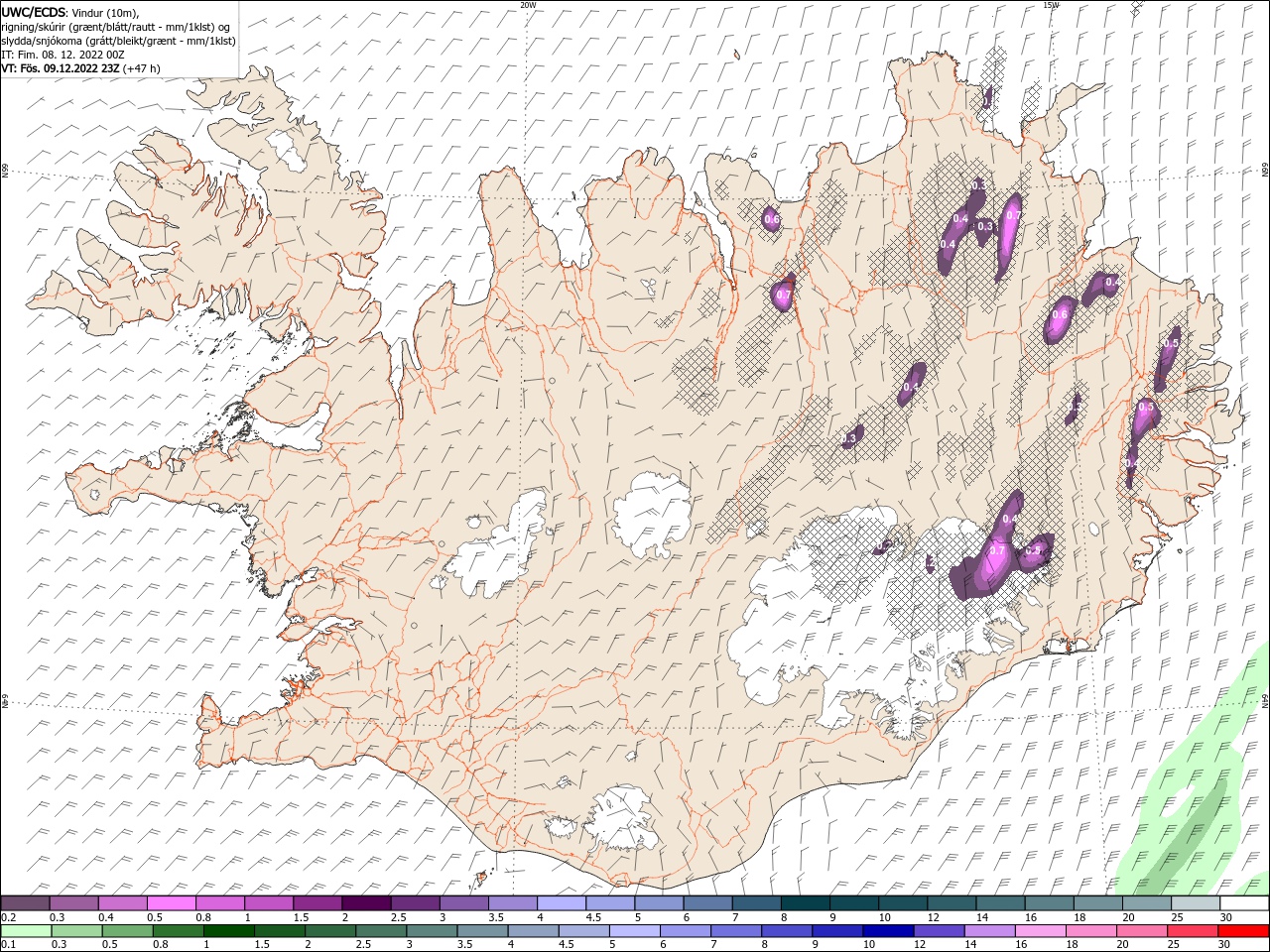The width and height of the screenshot is (1270, 952).
Task: Pick the lower legend swatch starting at 7
Action: [736, 931]
